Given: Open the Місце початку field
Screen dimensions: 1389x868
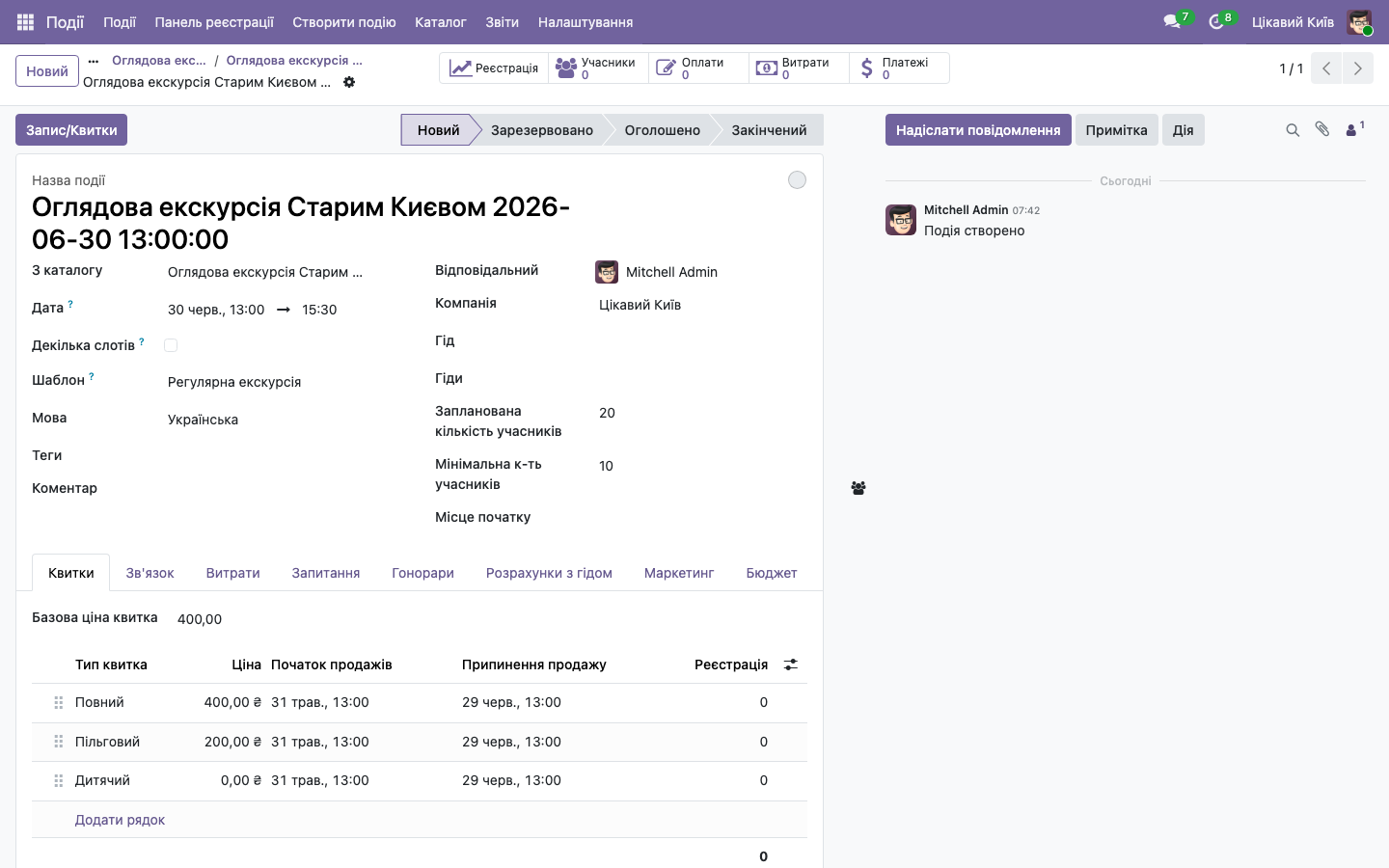Looking at the screenshot, I should pyautogui.click(x=702, y=518).
